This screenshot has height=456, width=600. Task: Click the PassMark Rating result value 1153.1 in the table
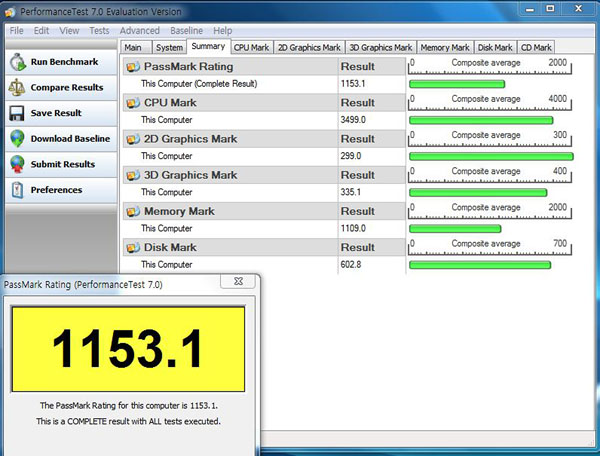point(353,84)
